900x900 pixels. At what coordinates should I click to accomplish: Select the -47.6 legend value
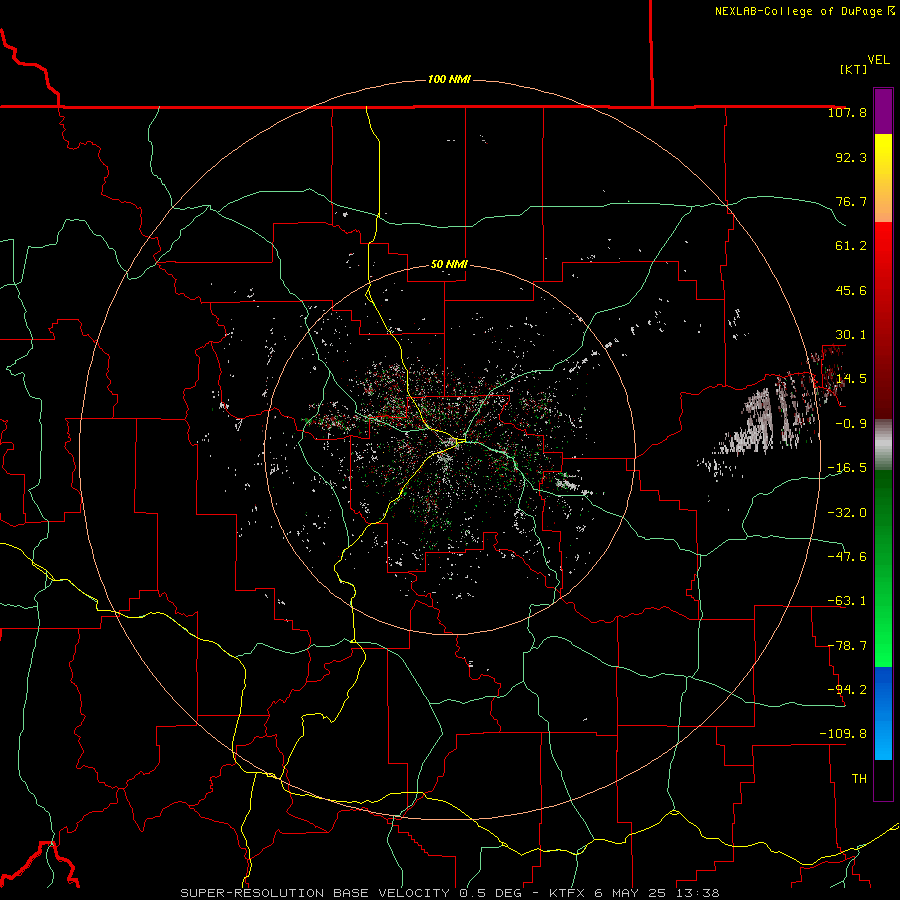point(847,556)
